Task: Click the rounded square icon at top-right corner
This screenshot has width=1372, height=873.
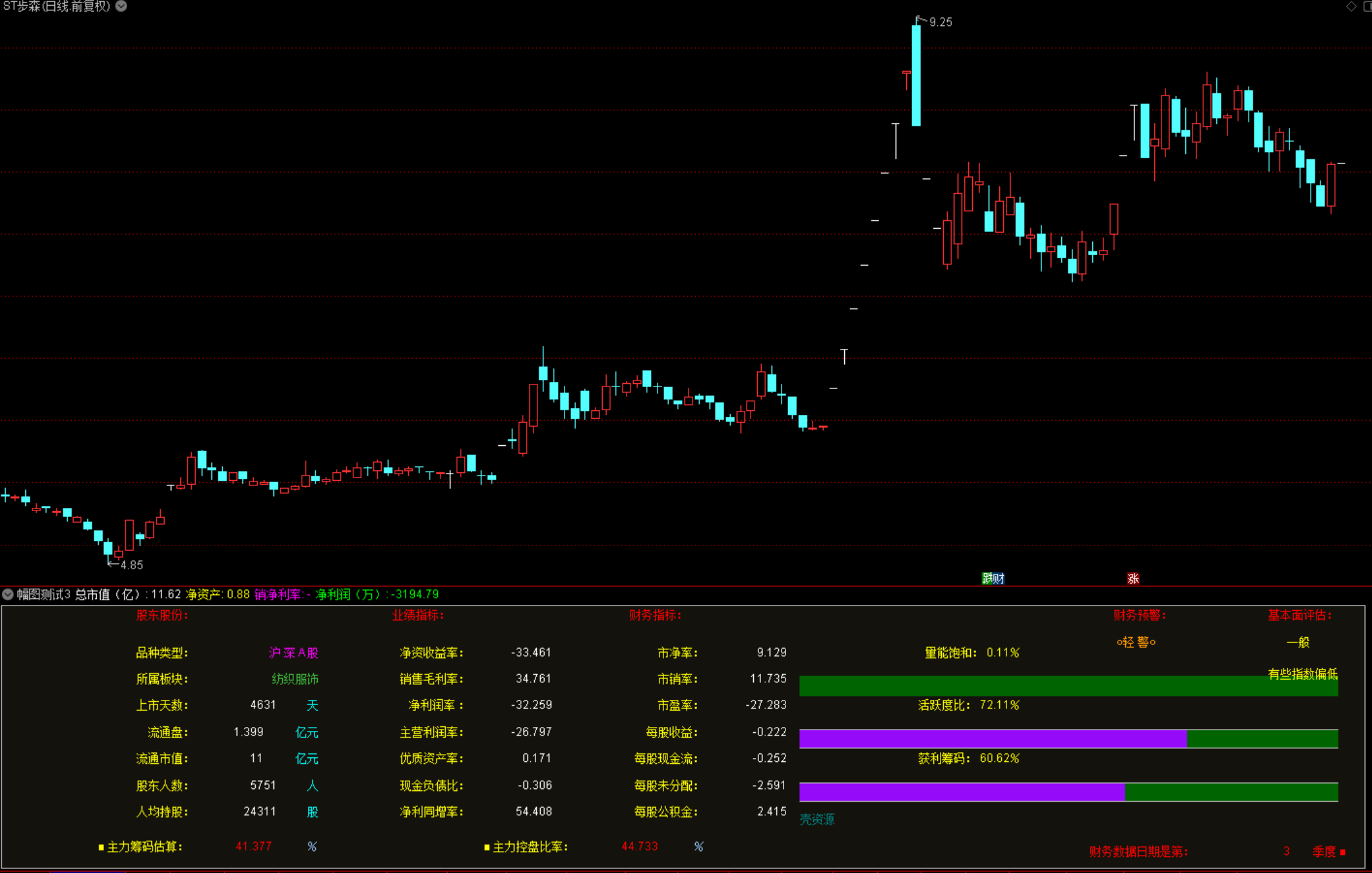Action: pos(1367,6)
